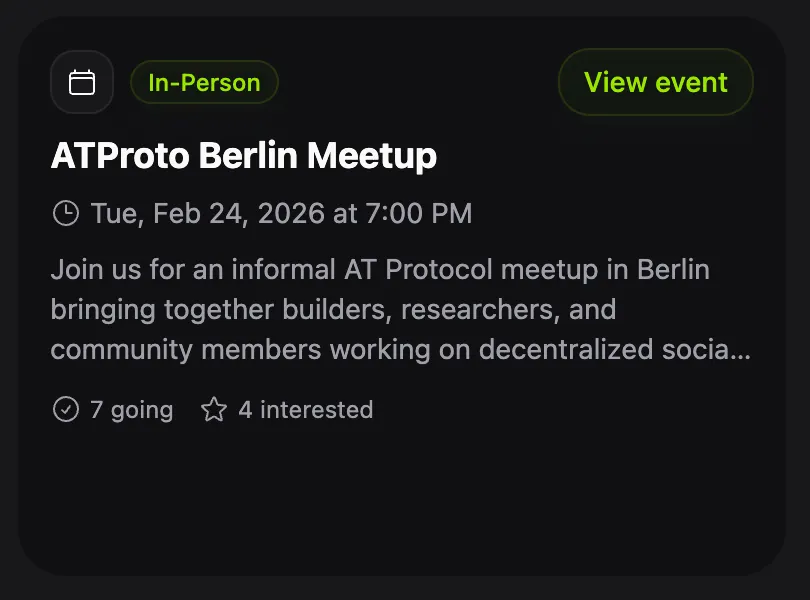The height and width of the screenshot is (600, 810).
Task: Click the clock icon beside the date
Action: (65, 213)
